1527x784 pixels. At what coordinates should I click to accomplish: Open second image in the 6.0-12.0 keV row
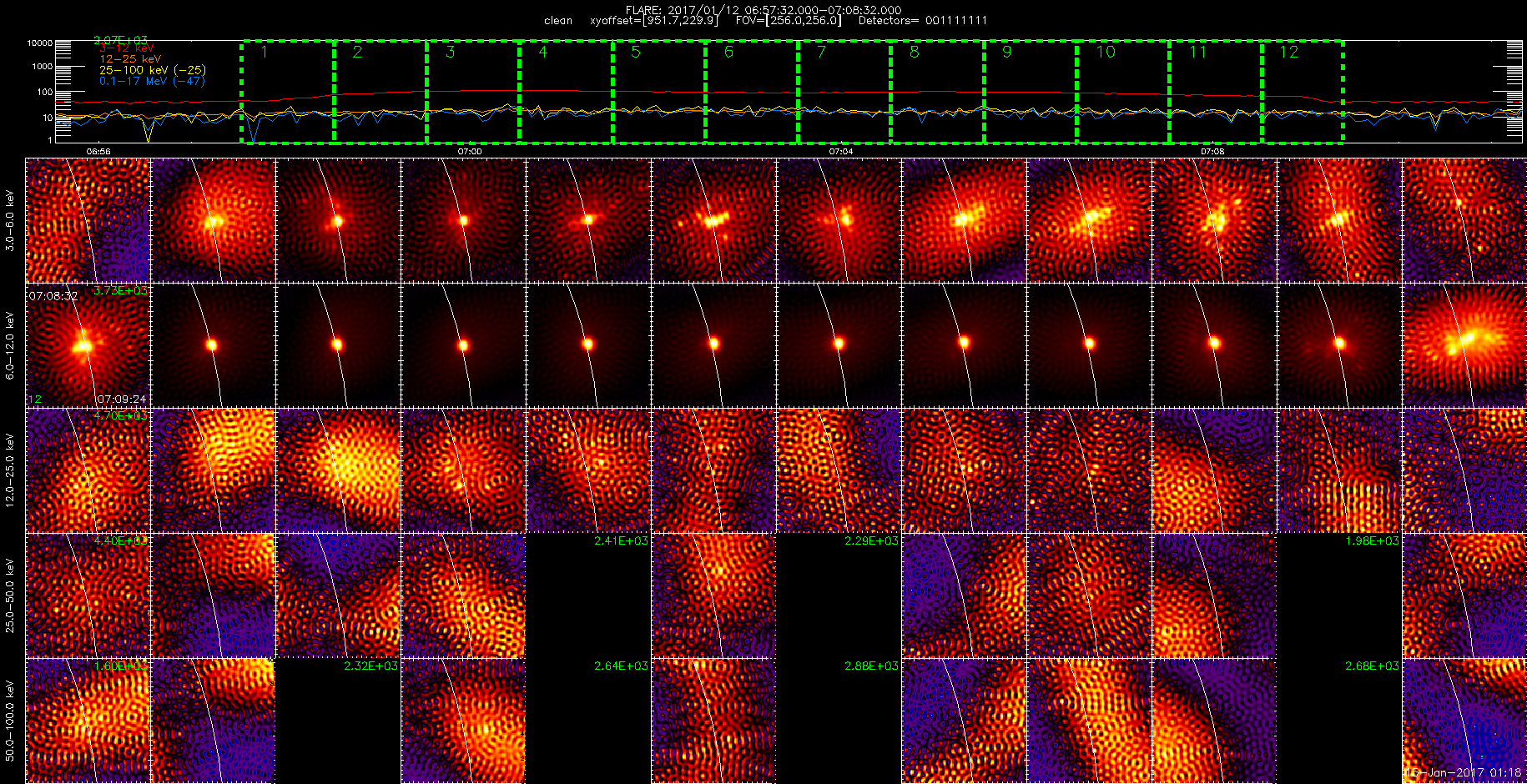coord(213,345)
